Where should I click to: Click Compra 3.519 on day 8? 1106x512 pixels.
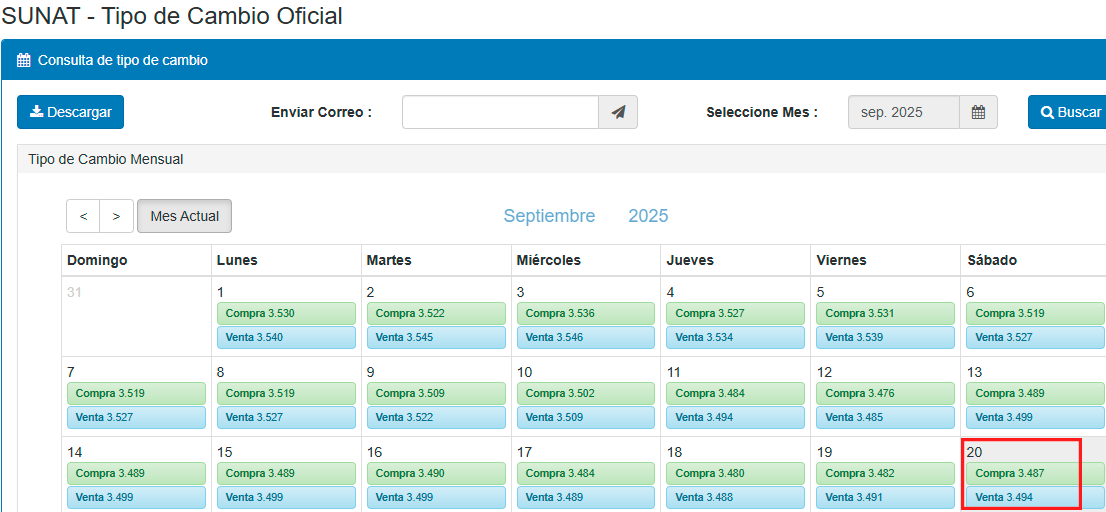coord(286,394)
